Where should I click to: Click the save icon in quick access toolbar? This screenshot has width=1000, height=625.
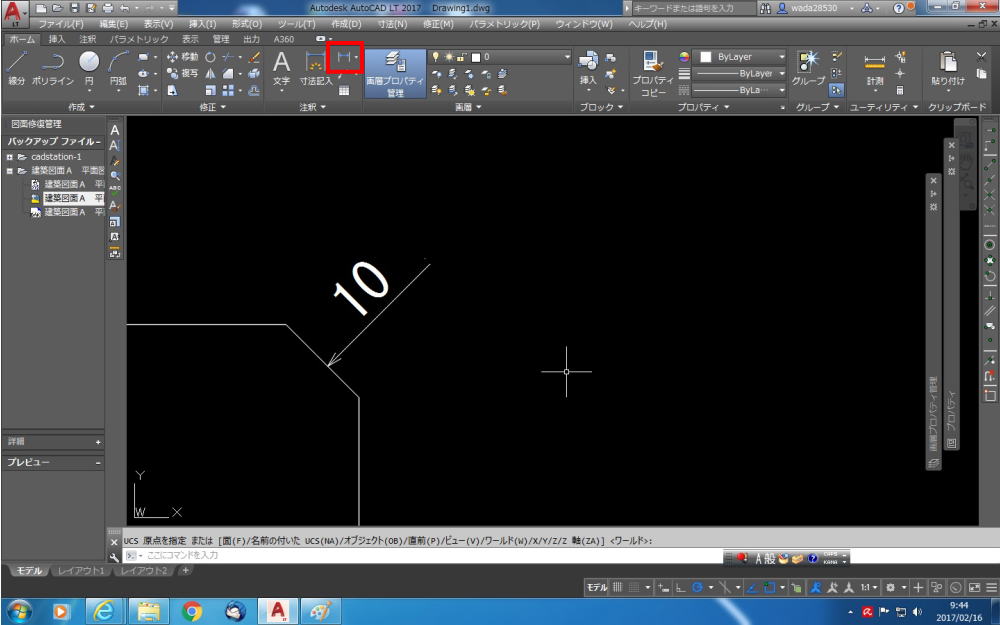[74, 8]
